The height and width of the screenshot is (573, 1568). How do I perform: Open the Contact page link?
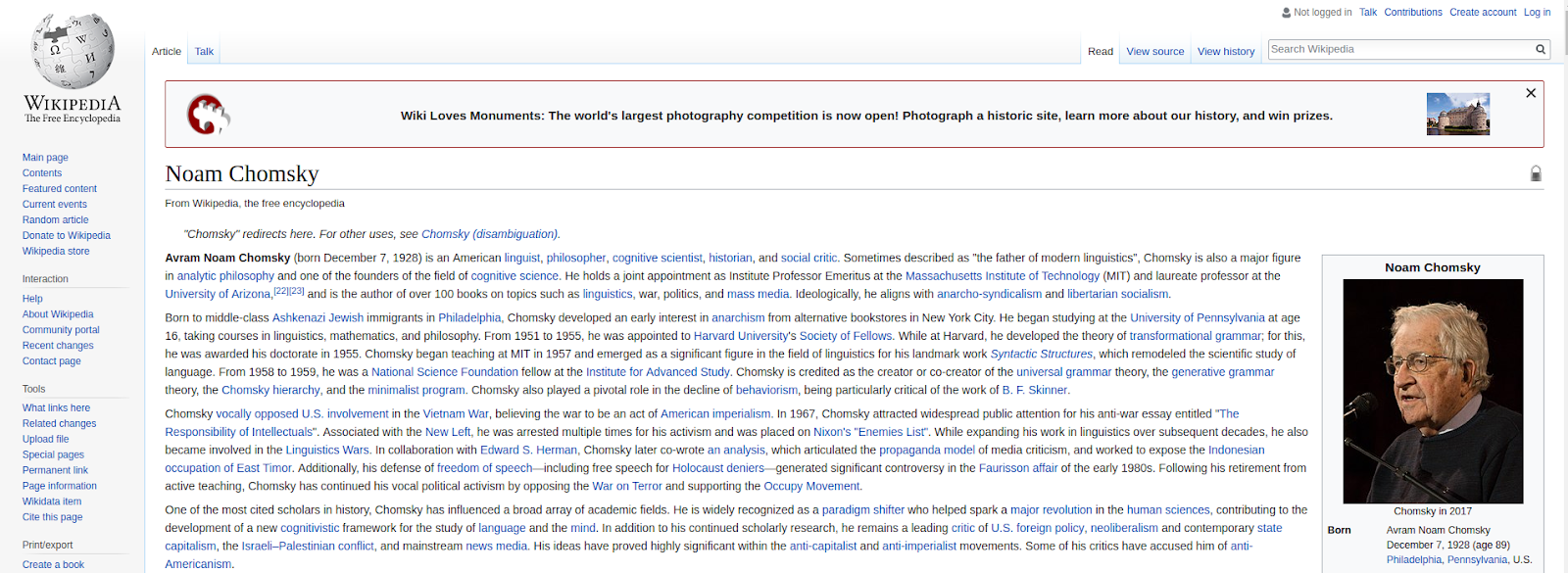click(x=52, y=361)
